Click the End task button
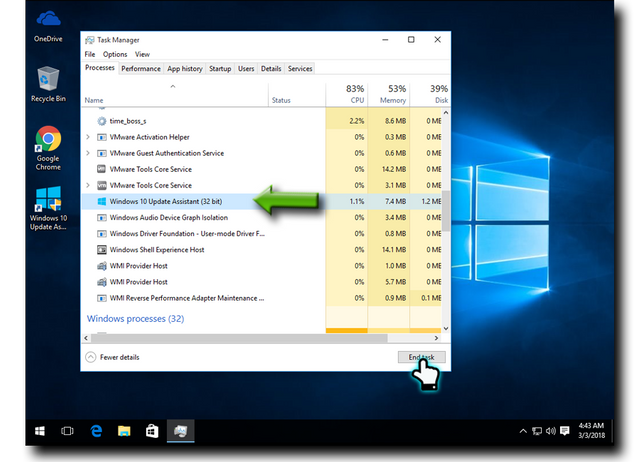The width and height of the screenshot is (640, 462). 420,357
